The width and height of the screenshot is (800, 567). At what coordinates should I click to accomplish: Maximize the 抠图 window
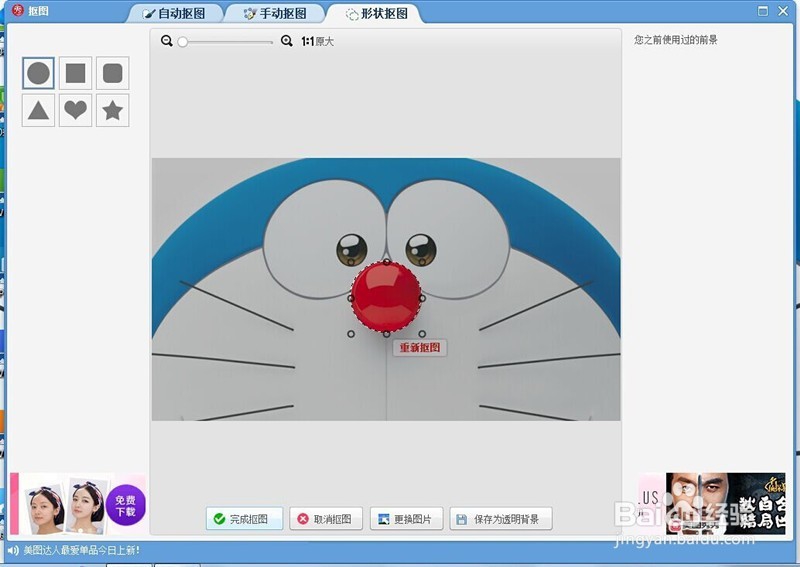(763, 11)
